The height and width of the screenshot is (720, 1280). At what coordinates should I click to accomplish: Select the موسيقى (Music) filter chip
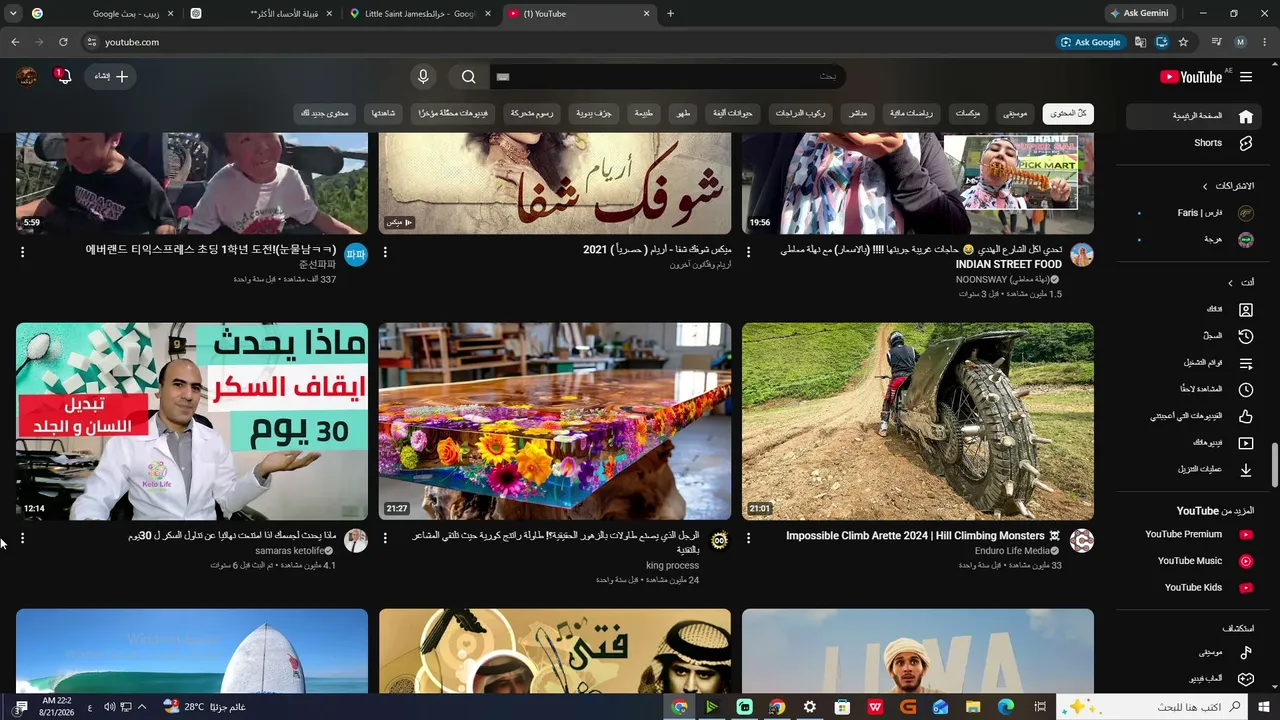[1015, 113]
